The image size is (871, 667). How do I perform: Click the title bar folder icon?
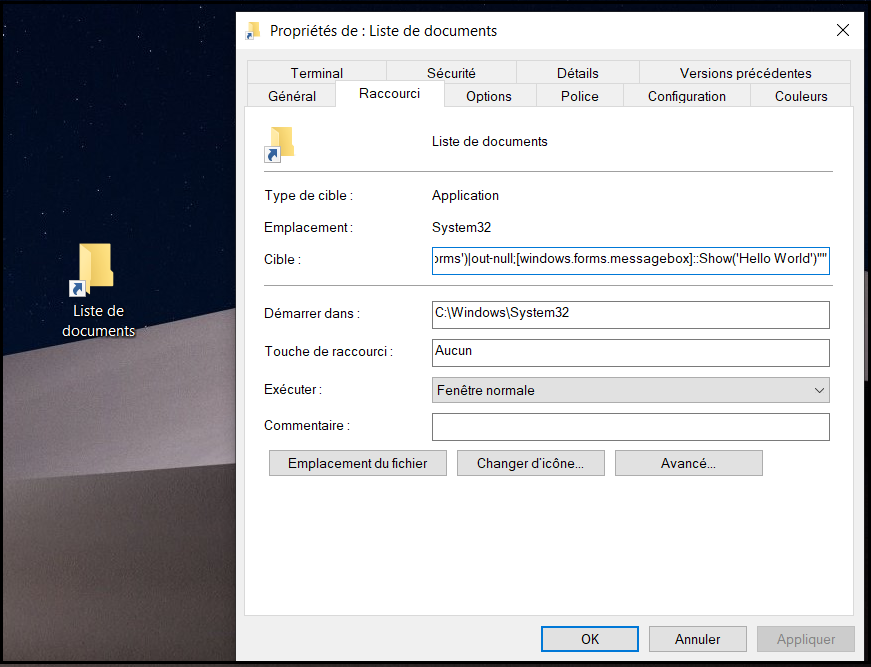pos(254,31)
